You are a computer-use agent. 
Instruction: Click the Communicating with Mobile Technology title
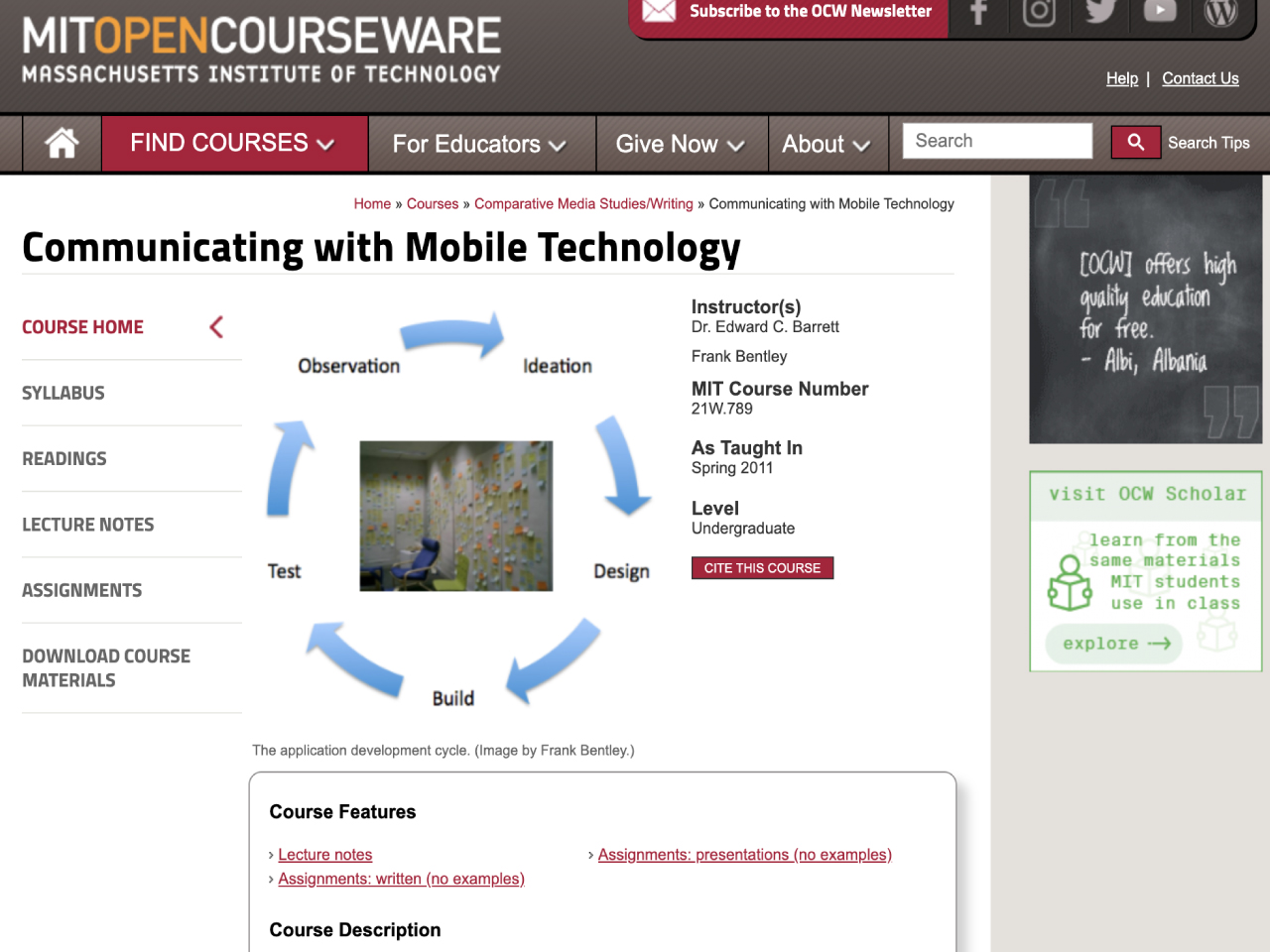tap(382, 248)
